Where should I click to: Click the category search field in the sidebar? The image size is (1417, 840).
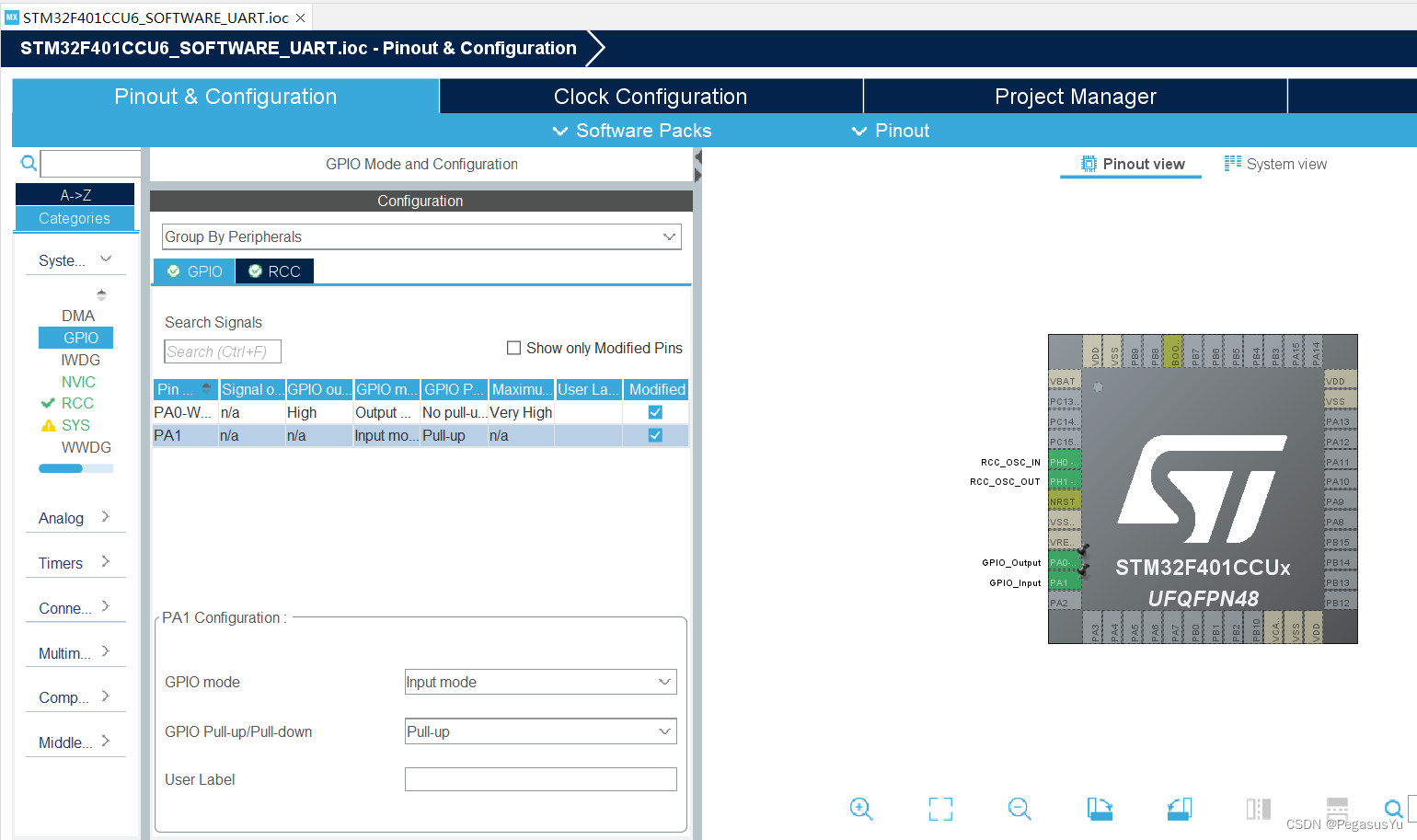pos(90,163)
